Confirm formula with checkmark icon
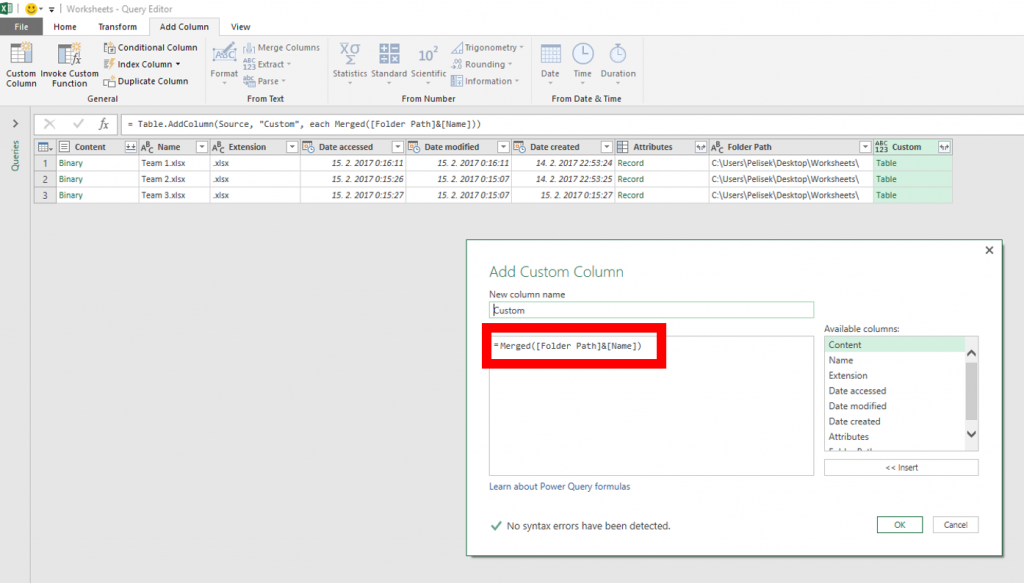The height and width of the screenshot is (583, 1024). pyautogui.click(x=78, y=124)
